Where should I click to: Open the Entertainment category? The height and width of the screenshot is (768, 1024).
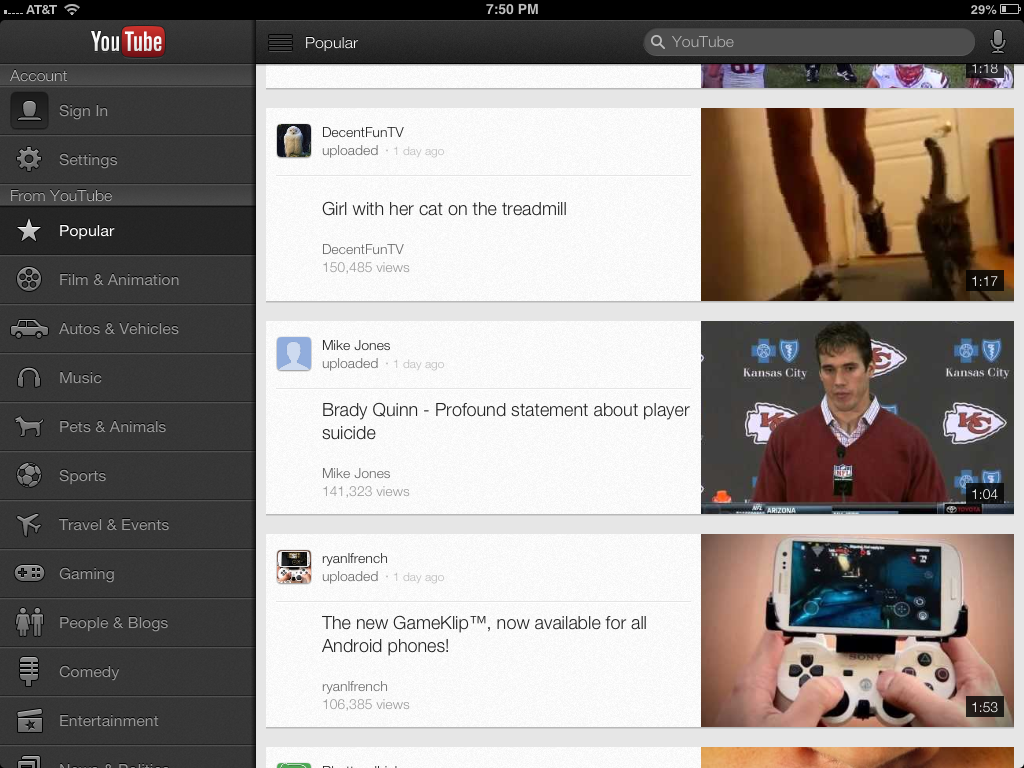click(x=127, y=720)
